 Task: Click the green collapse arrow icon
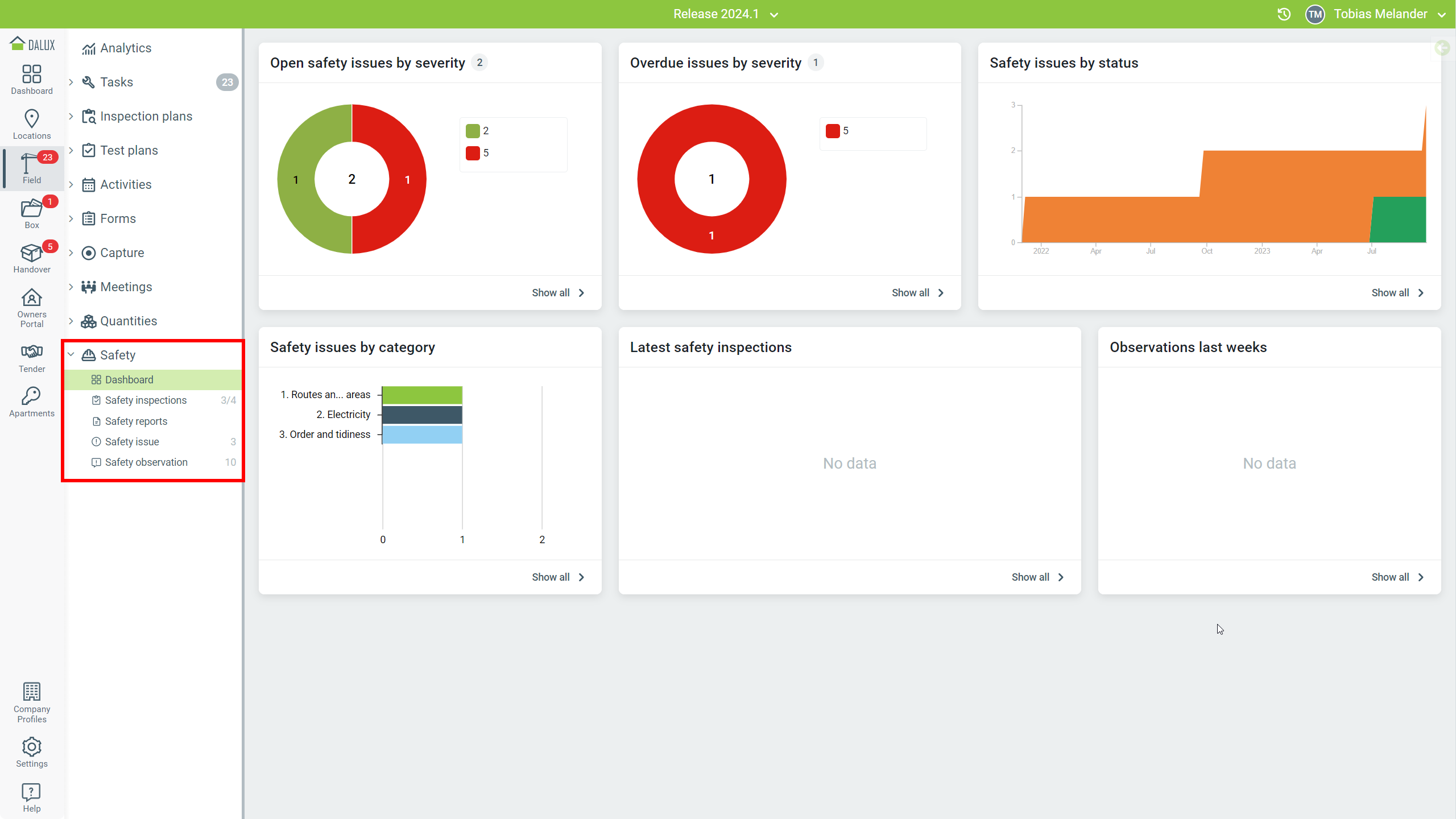[x=1442, y=48]
